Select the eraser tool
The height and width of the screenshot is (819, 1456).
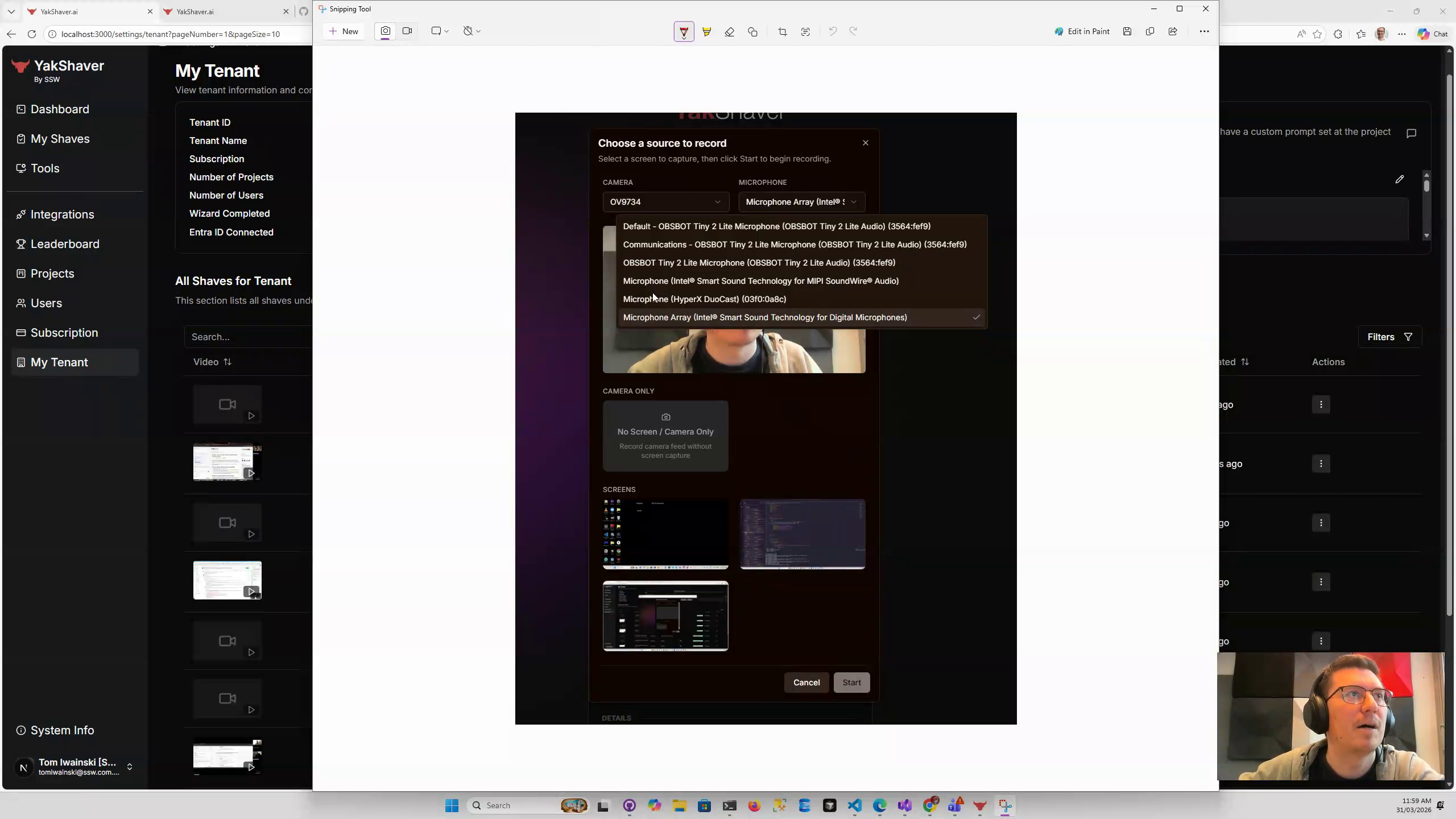pos(730,32)
